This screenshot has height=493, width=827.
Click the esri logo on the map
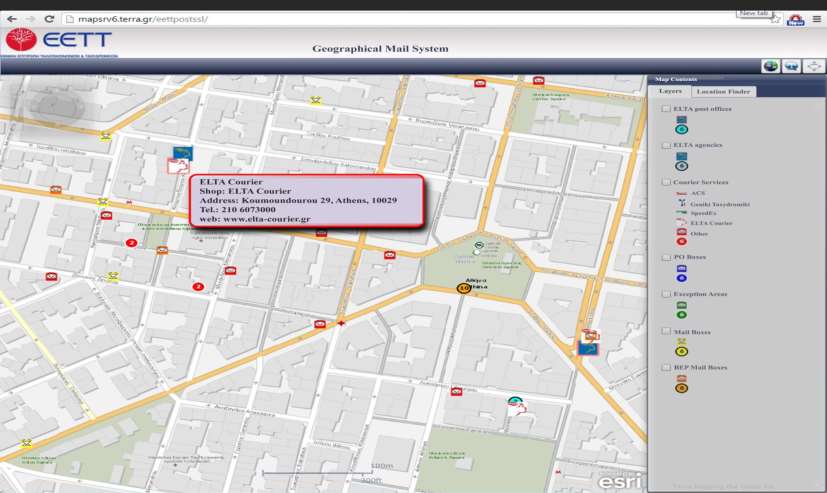coord(620,480)
